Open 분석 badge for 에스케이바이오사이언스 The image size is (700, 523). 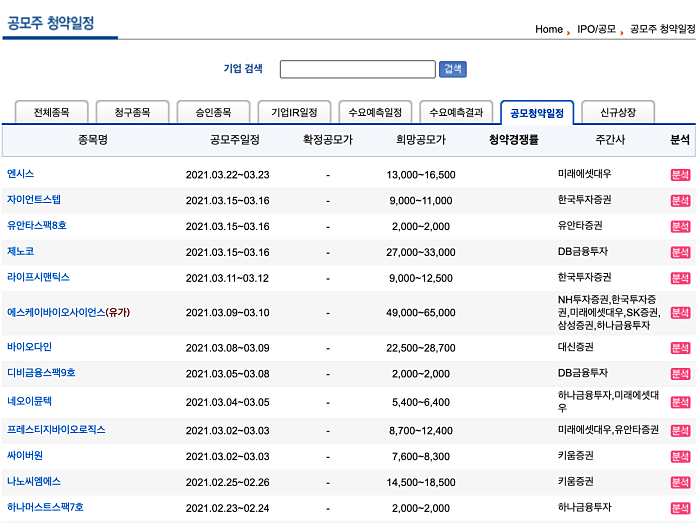click(x=680, y=313)
